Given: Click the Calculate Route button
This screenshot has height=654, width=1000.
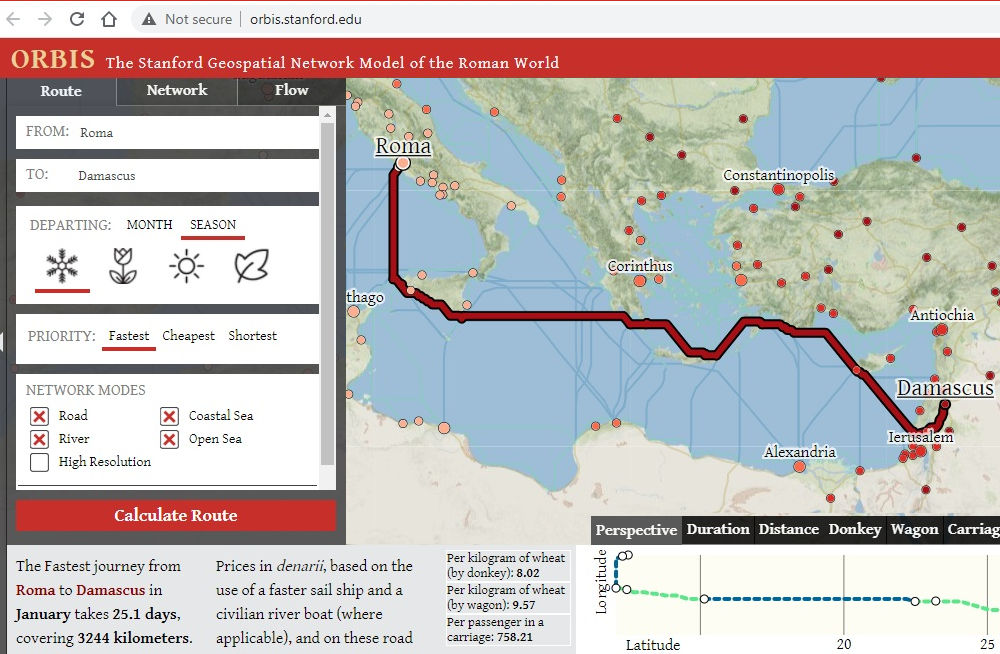Looking at the screenshot, I should (176, 516).
